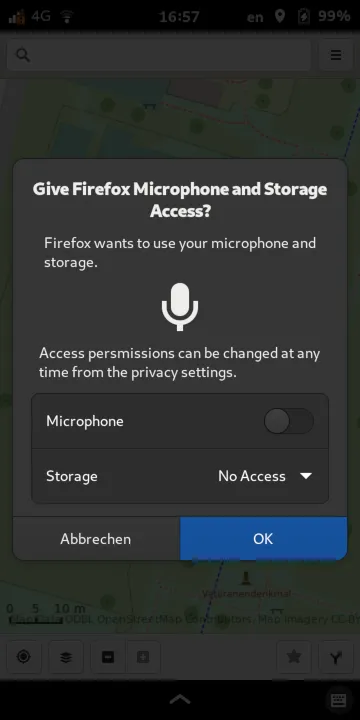Click the large microphone icon in dialog

point(180,306)
